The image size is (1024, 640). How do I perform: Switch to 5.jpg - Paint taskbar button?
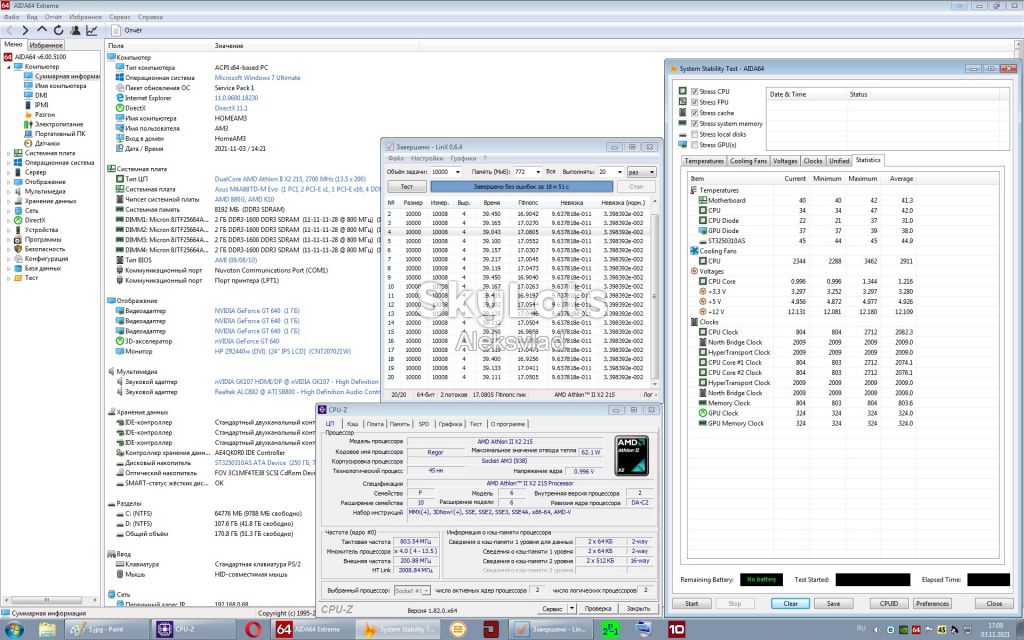108,630
